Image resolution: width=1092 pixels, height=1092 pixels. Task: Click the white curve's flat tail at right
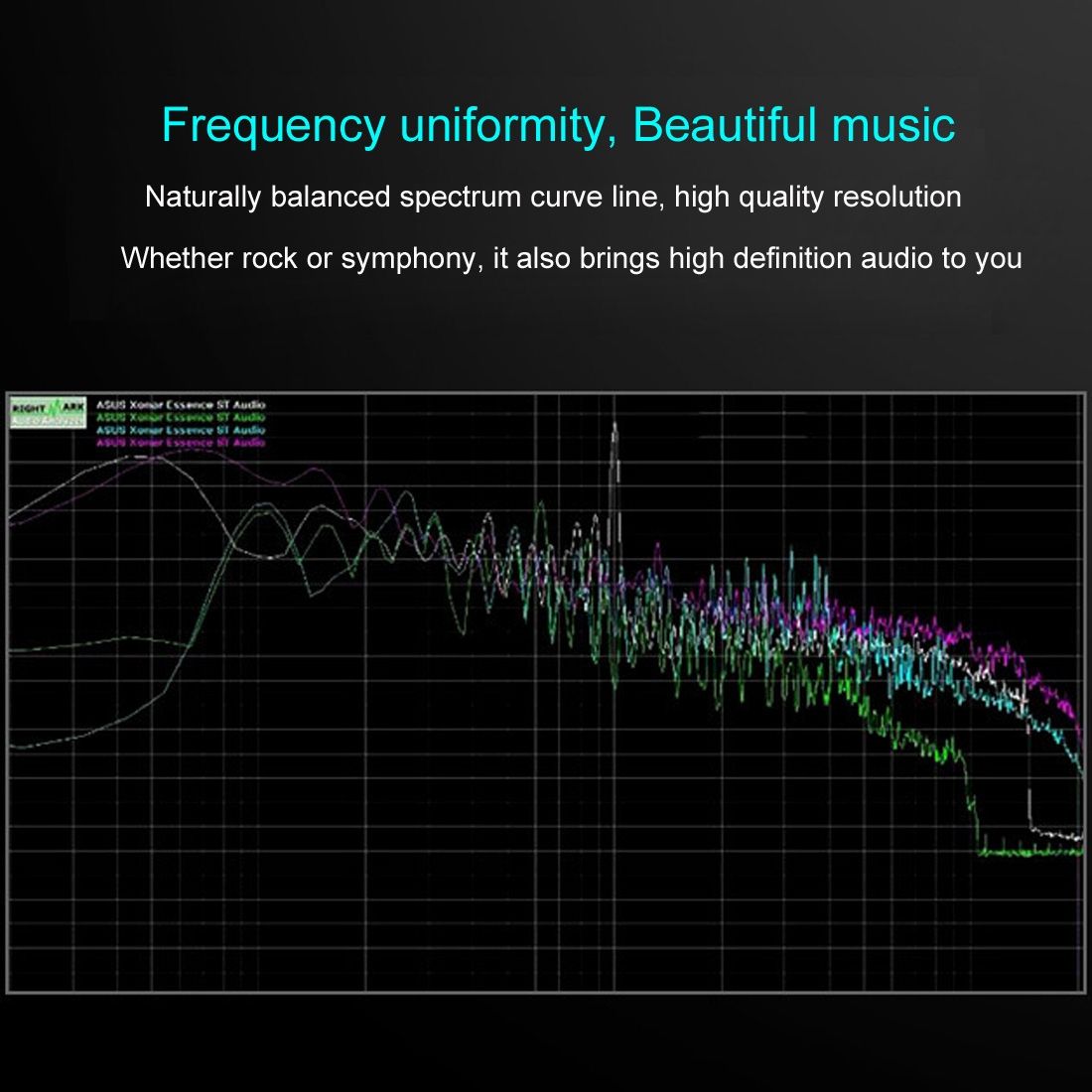(1057, 836)
